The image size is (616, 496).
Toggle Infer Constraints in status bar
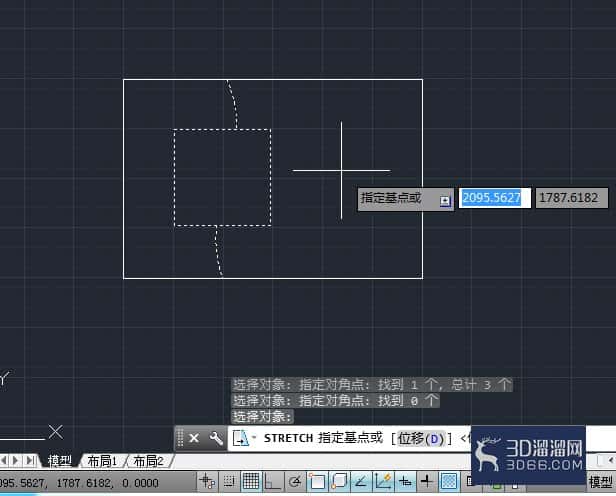tap(207, 481)
